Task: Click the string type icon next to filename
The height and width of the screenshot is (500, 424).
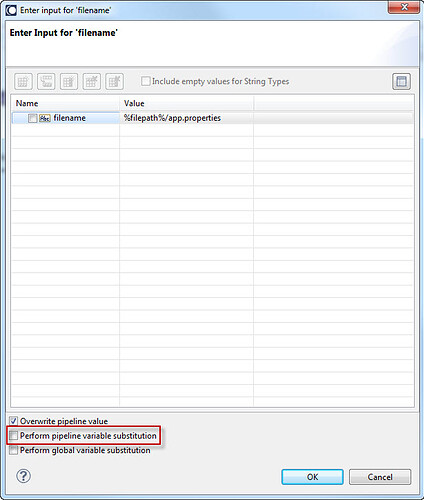Action: [x=45, y=118]
